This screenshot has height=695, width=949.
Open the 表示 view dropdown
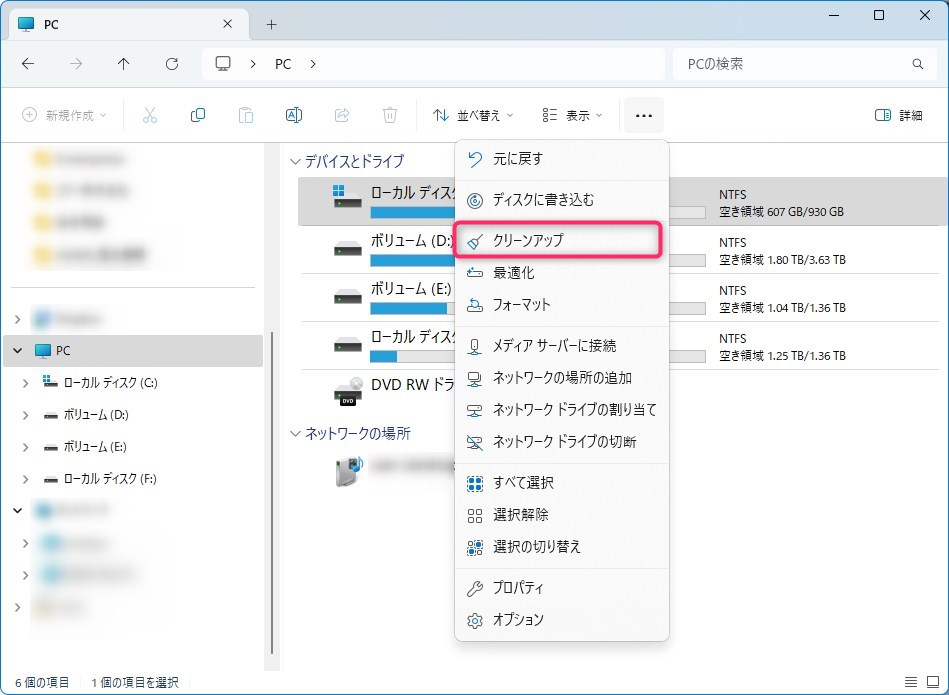pyautogui.click(x=573, y=116)
